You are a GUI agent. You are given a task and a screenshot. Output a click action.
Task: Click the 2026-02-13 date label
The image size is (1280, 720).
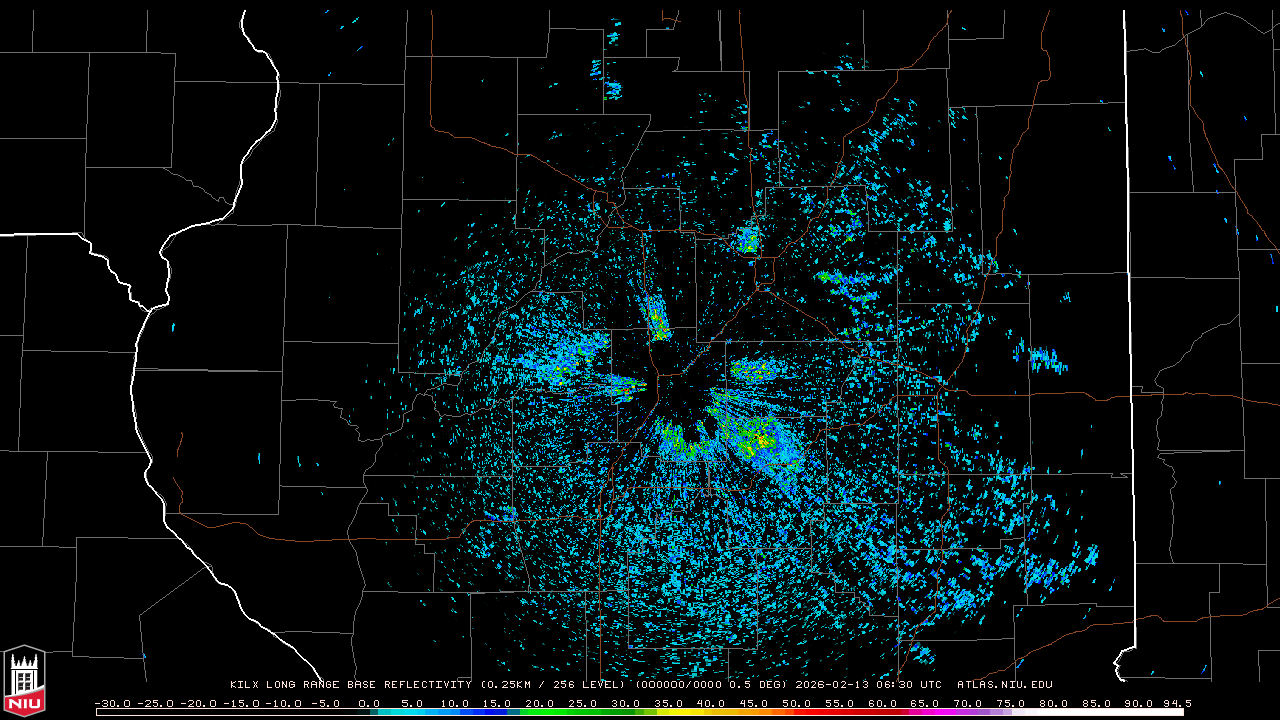(x=834, y=685)
